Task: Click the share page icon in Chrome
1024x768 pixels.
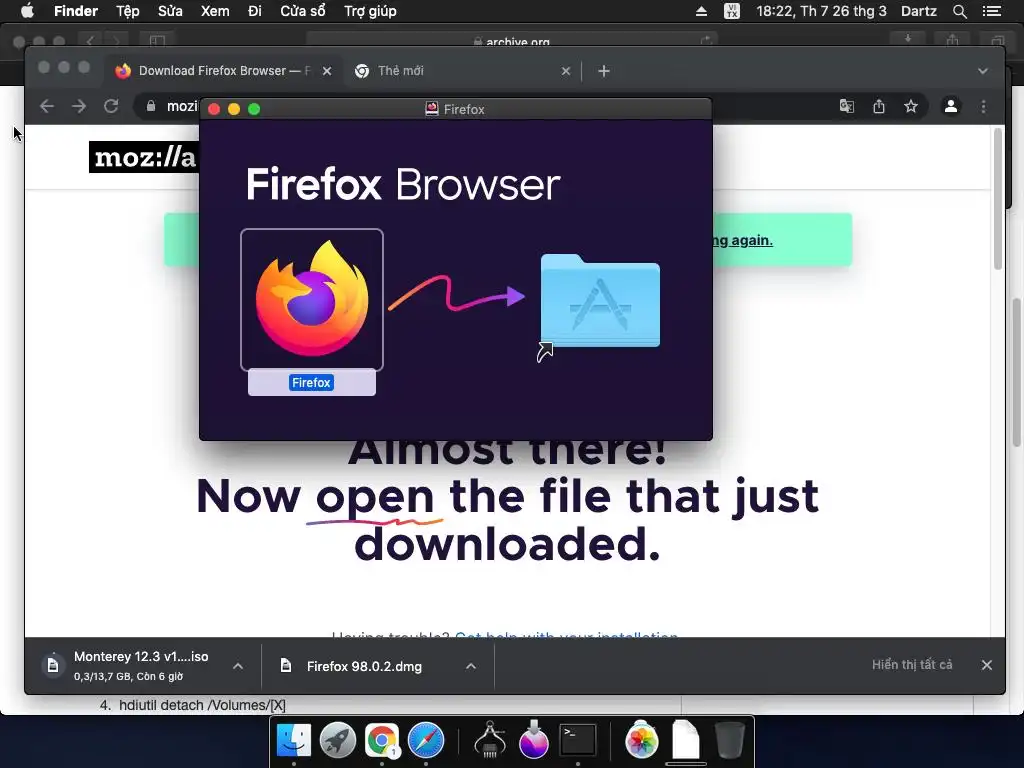Action: point(879,106)
